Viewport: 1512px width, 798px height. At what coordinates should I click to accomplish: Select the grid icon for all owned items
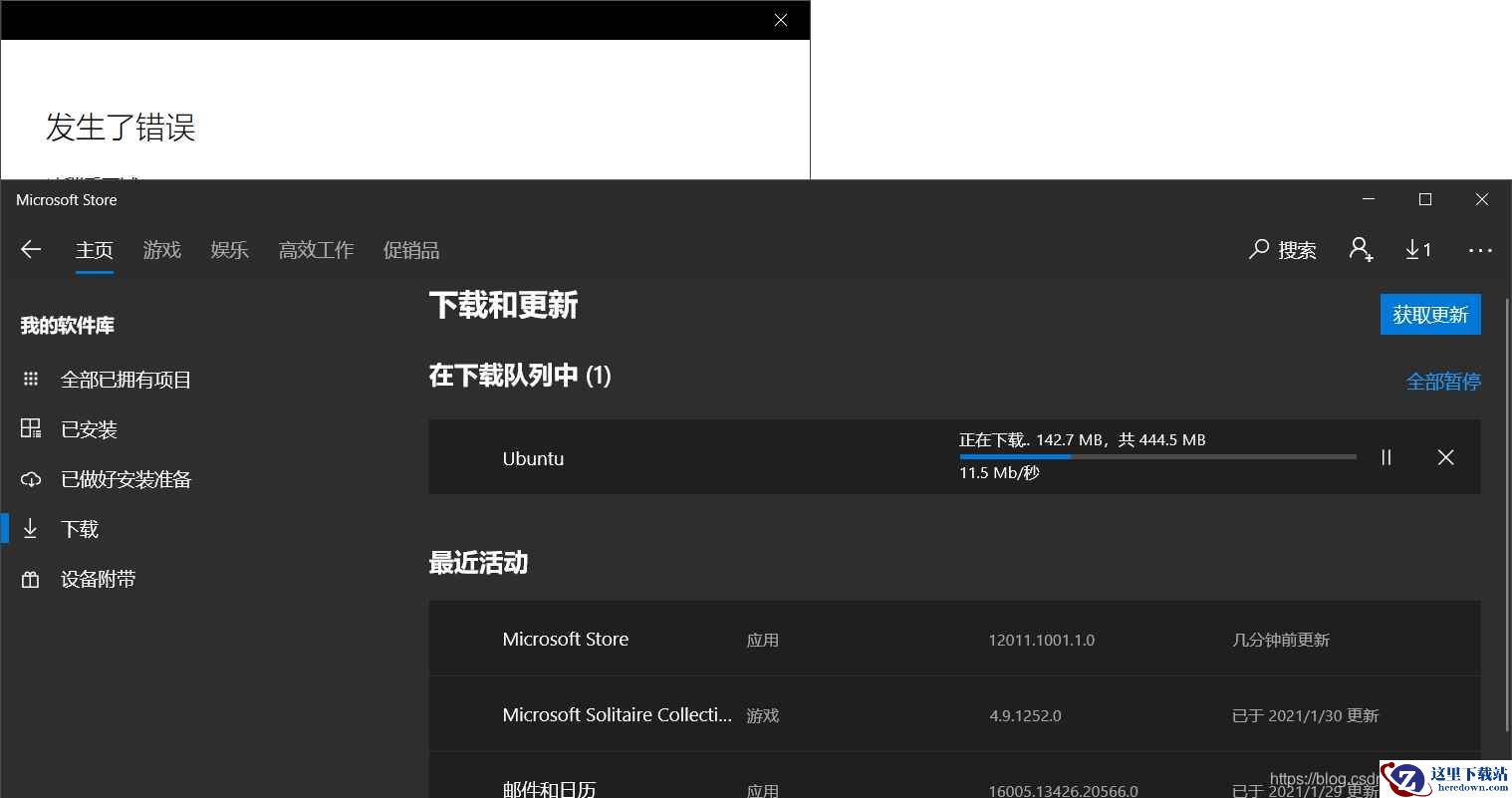click(x=31, y=380)
